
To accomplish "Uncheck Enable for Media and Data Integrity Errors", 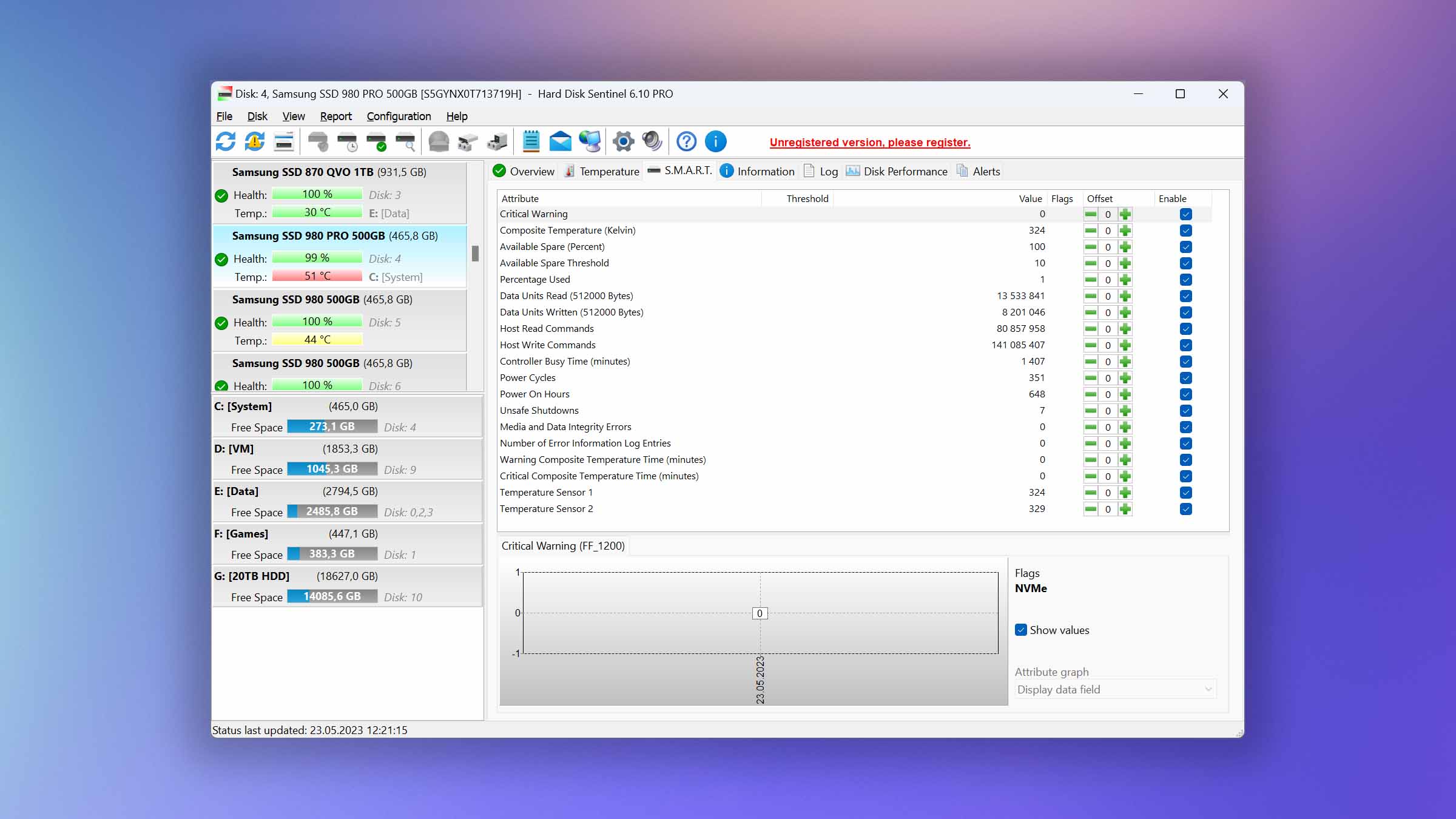I will point(1186,427).
